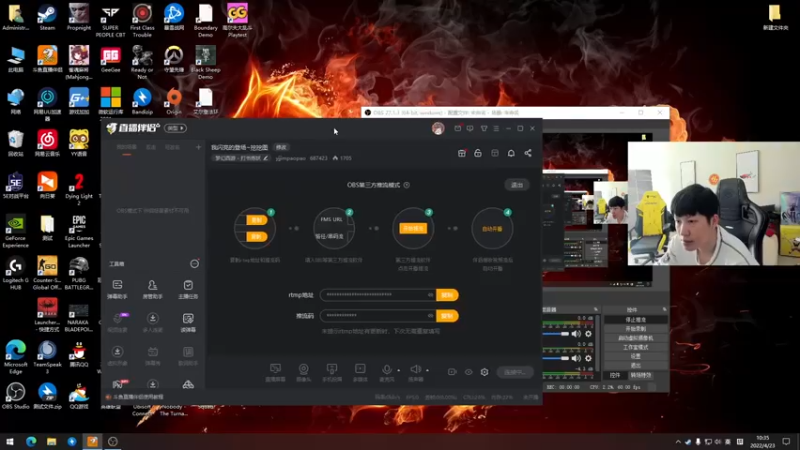
Task: Reveal the rtmp address with its eye icon
Action: 430,295
